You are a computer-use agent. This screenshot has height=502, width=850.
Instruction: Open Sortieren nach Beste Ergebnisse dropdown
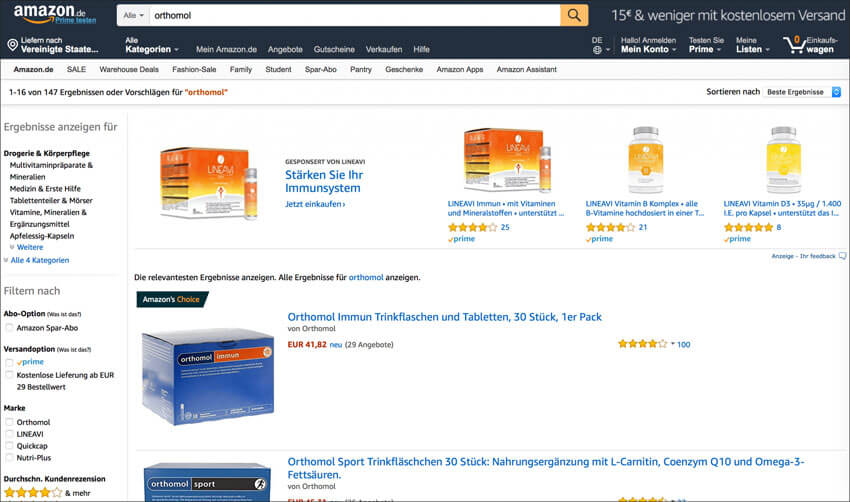[x=802, y=92]
